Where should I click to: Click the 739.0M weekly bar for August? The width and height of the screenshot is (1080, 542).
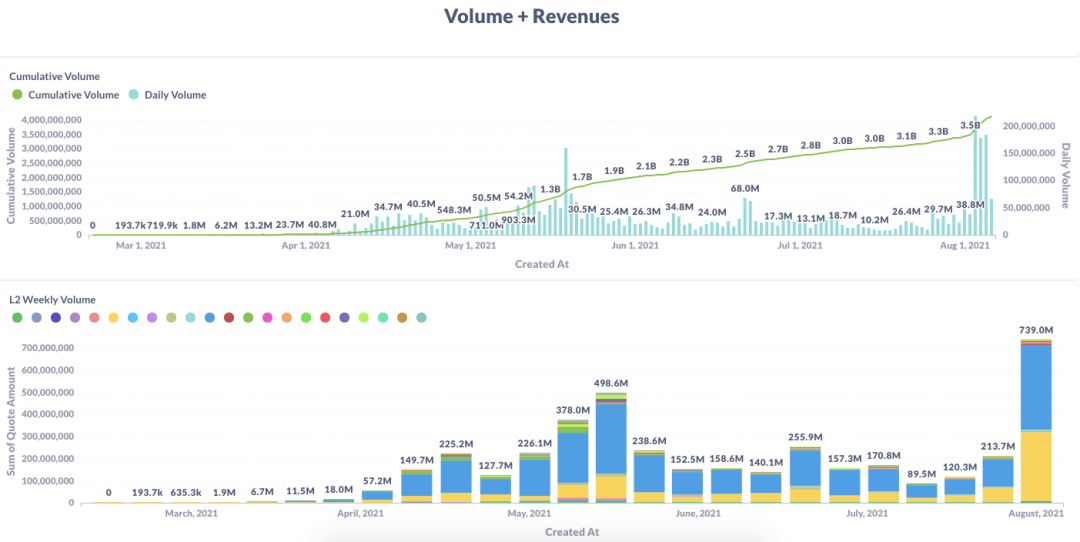click(1036, 421)
